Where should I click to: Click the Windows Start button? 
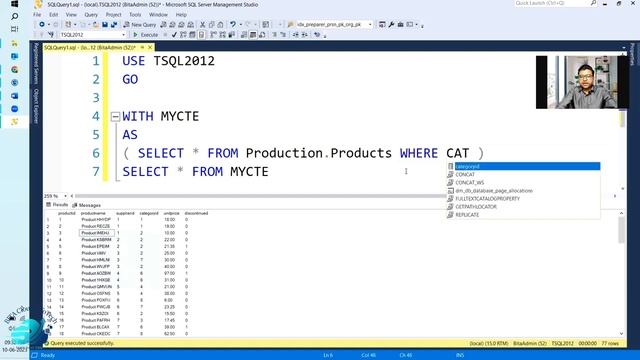click(x=15, y=4)
